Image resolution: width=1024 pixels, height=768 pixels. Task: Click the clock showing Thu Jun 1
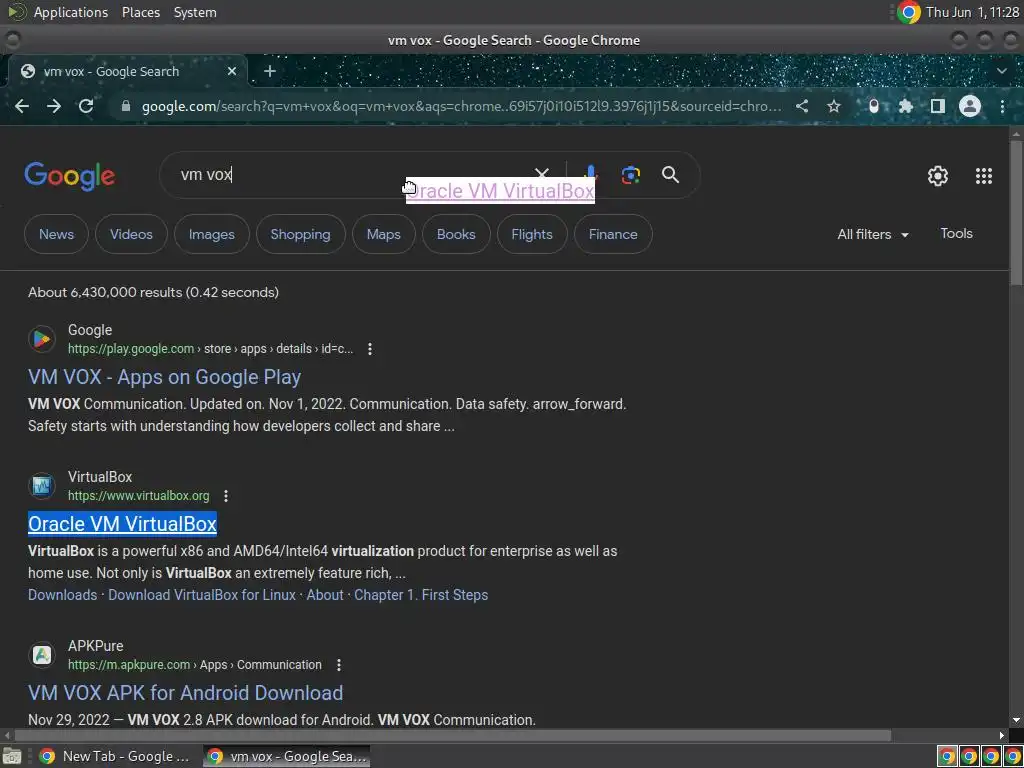(x=972, y=12)
